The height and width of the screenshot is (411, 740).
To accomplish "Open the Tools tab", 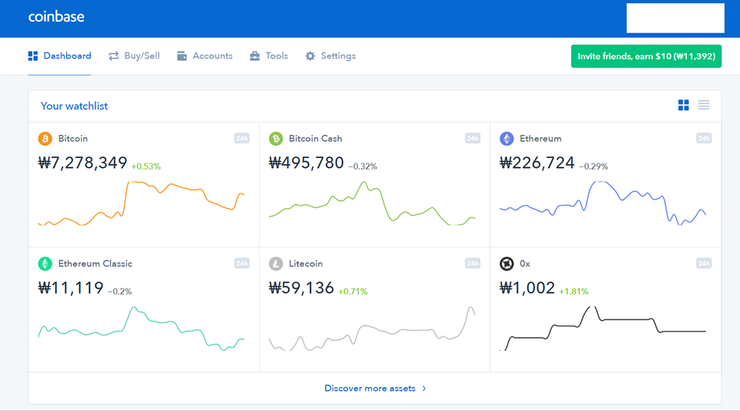I will point(269,56).
